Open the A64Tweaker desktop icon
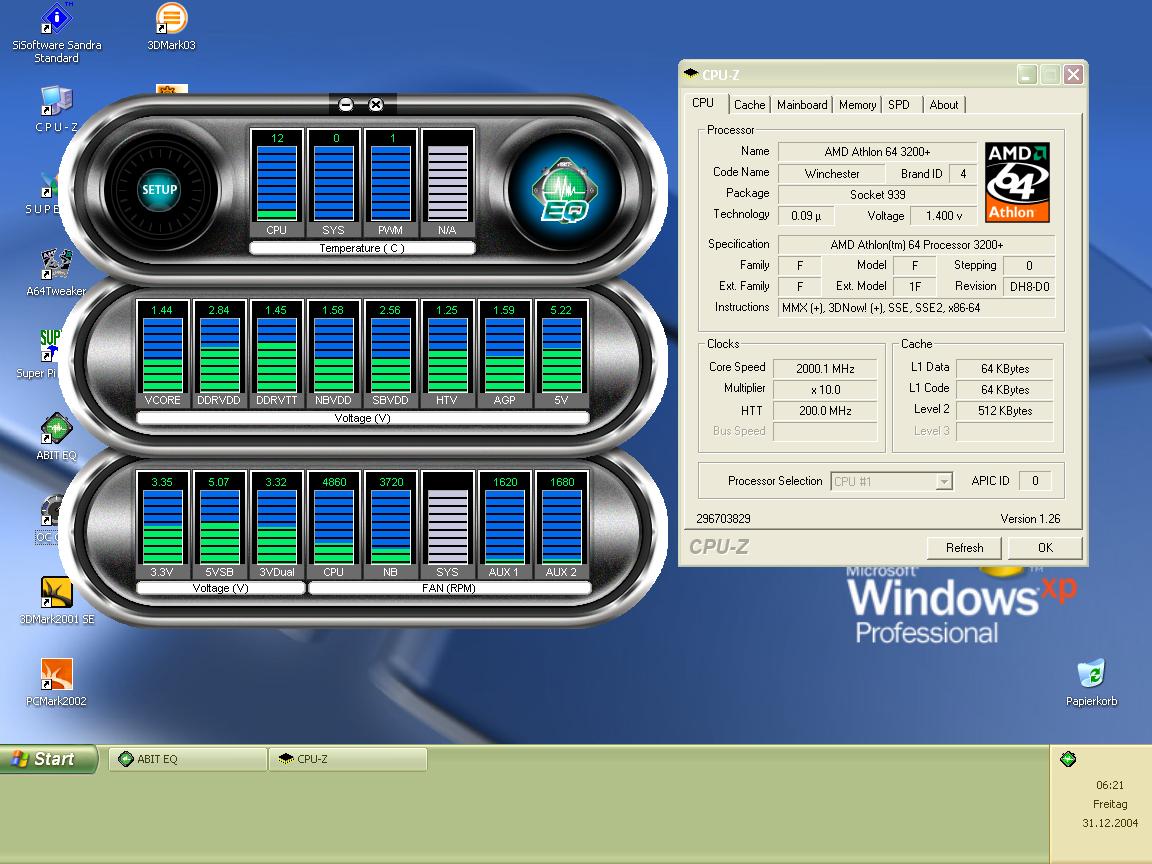Image resolution: width=1152 pixels, height=864 pixels. coord(56,265)
